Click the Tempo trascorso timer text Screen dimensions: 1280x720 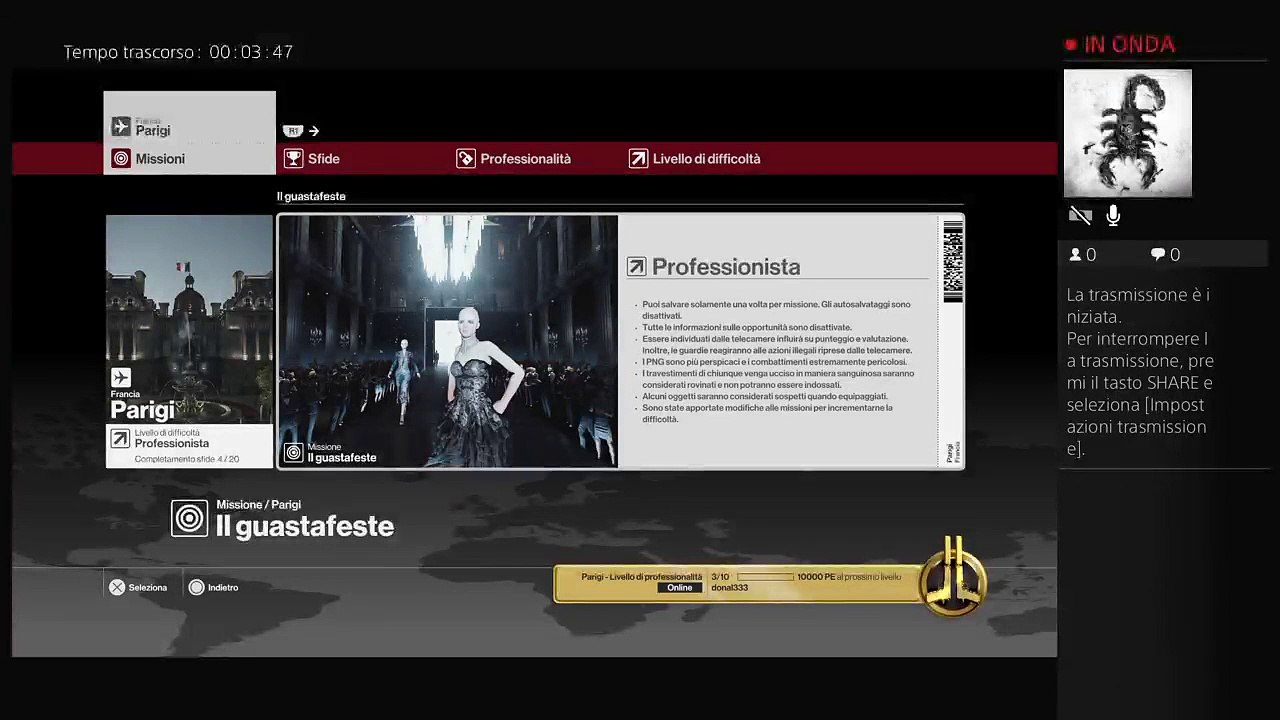click(178, 52)
